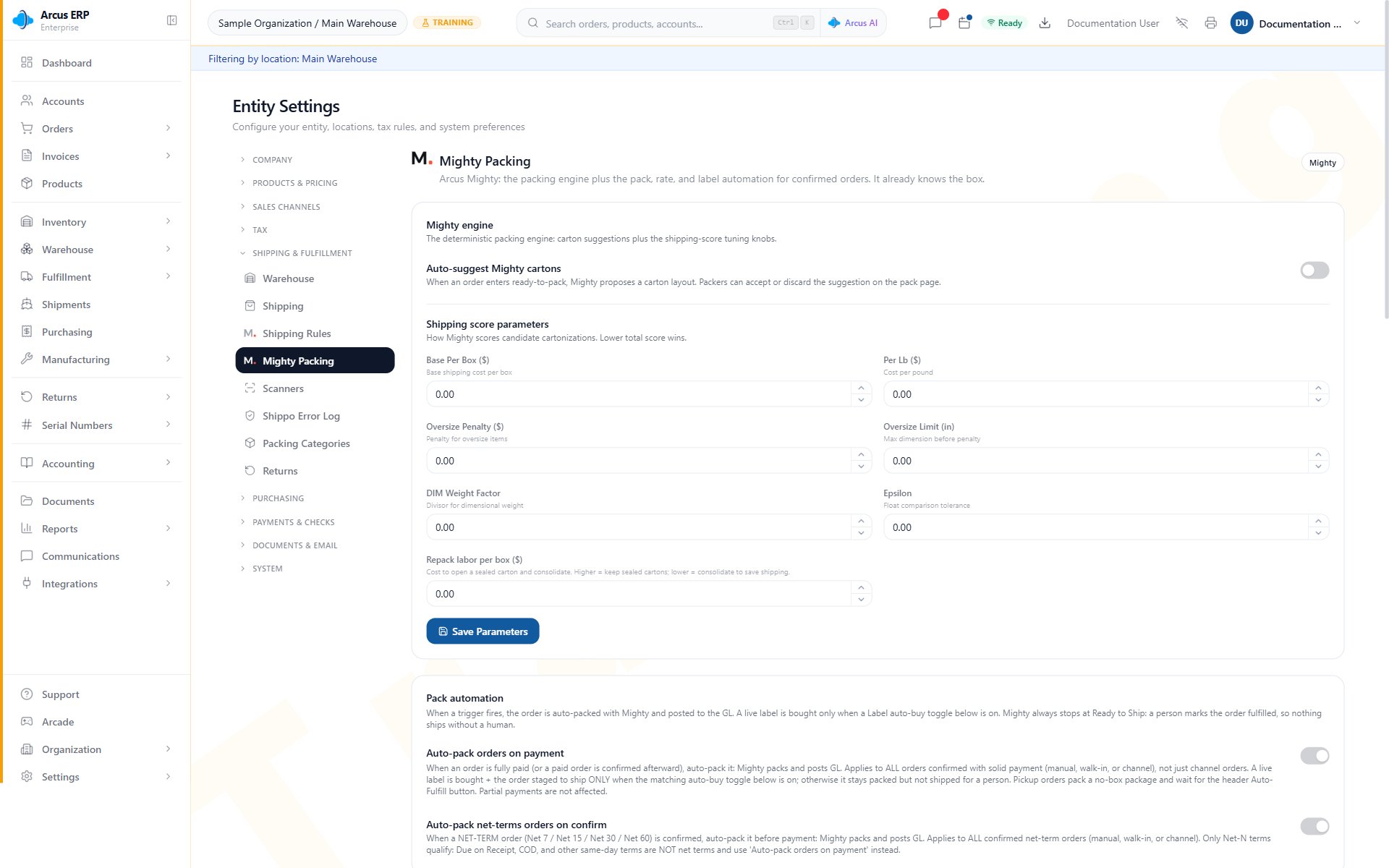Click the Arcus ERP logo
This screenshot has width=1389, height=868.
click(x=23, y=20)
